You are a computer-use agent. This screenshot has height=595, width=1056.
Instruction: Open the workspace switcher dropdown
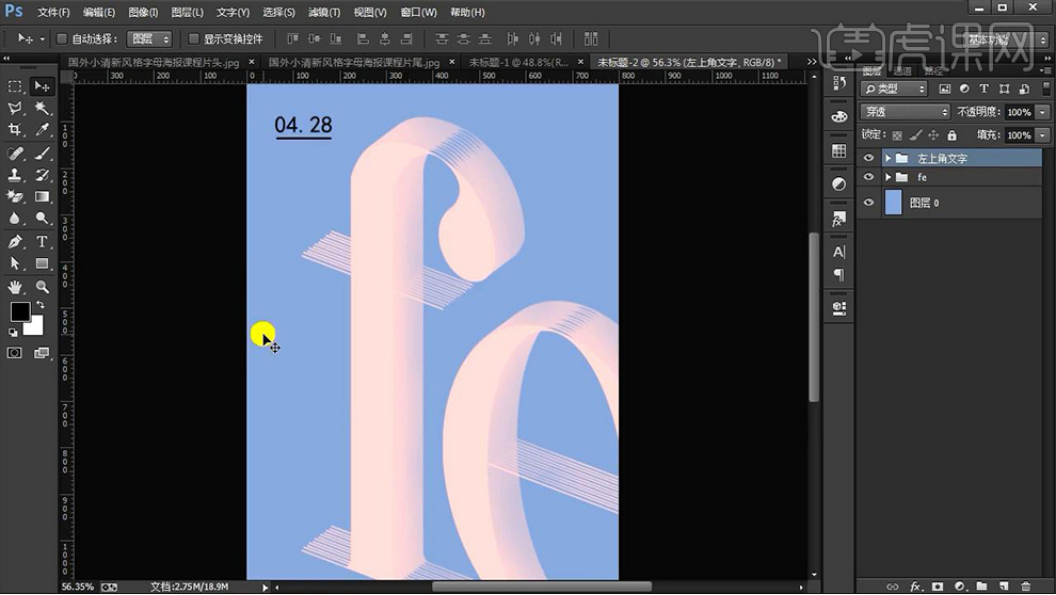1006,40
